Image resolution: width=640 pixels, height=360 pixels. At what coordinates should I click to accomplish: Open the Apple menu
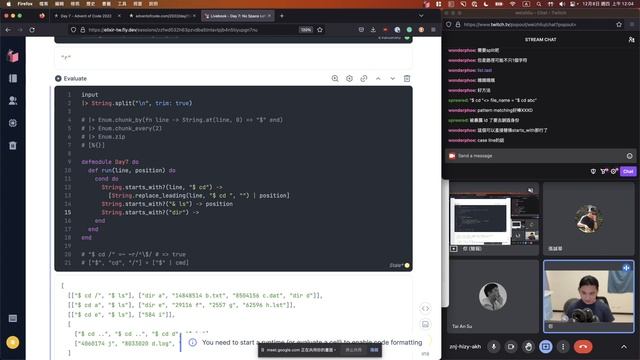pyautogui.click(x=8, y=4)
